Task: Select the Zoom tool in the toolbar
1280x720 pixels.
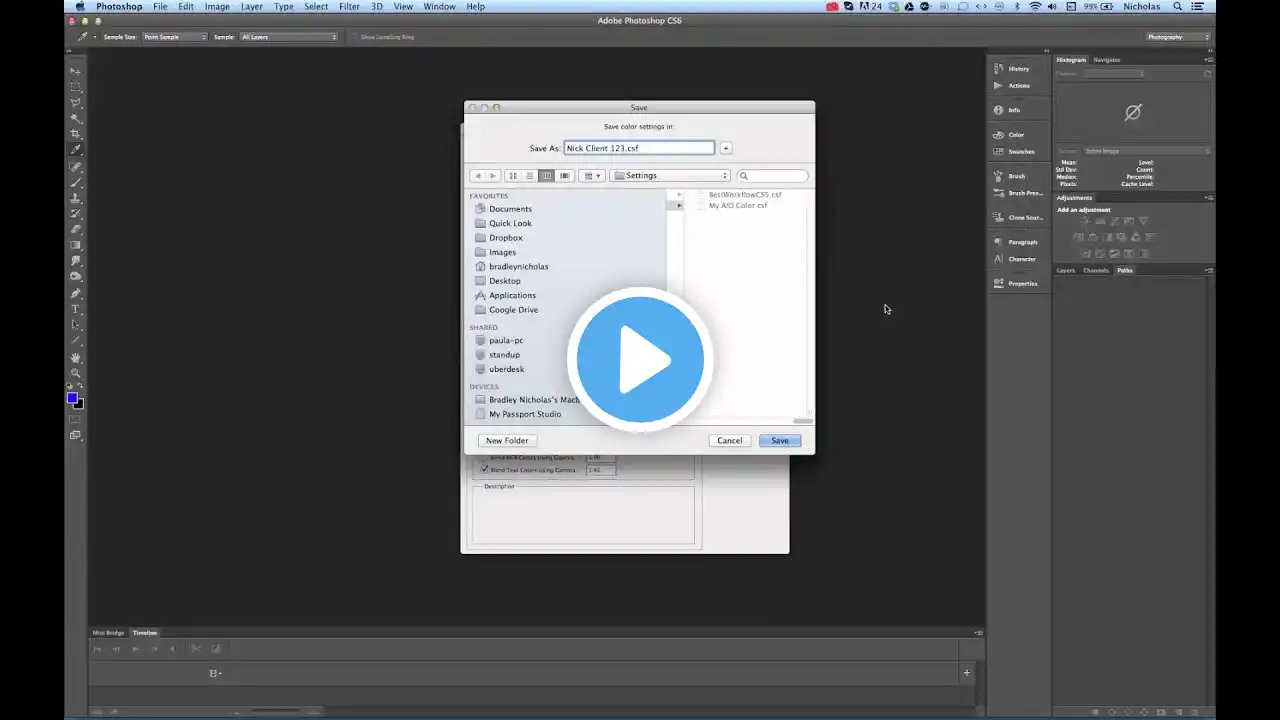Action: (75, 373)
